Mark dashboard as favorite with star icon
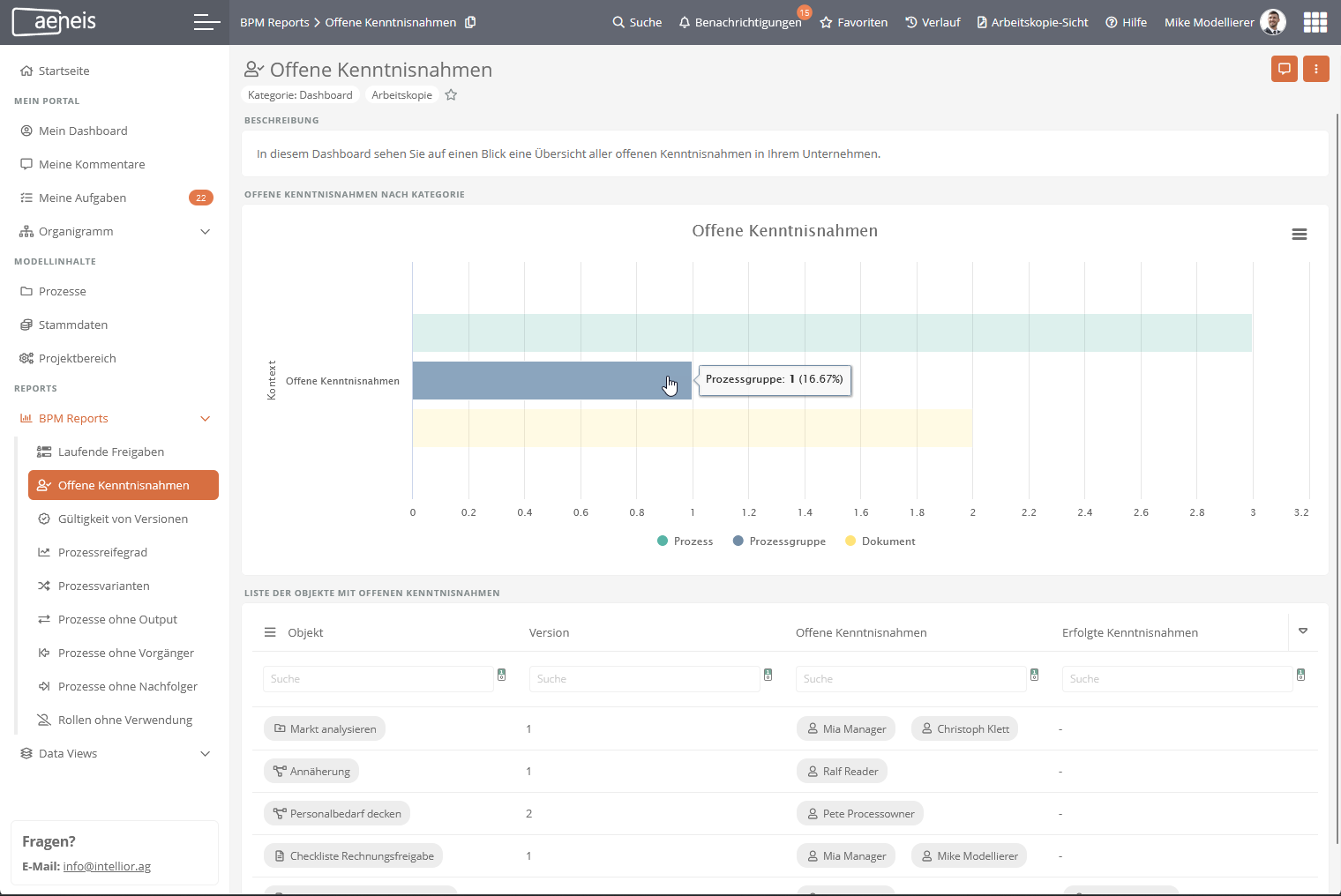The height and width of the screenshot is (896, 1341). point(451,95)
